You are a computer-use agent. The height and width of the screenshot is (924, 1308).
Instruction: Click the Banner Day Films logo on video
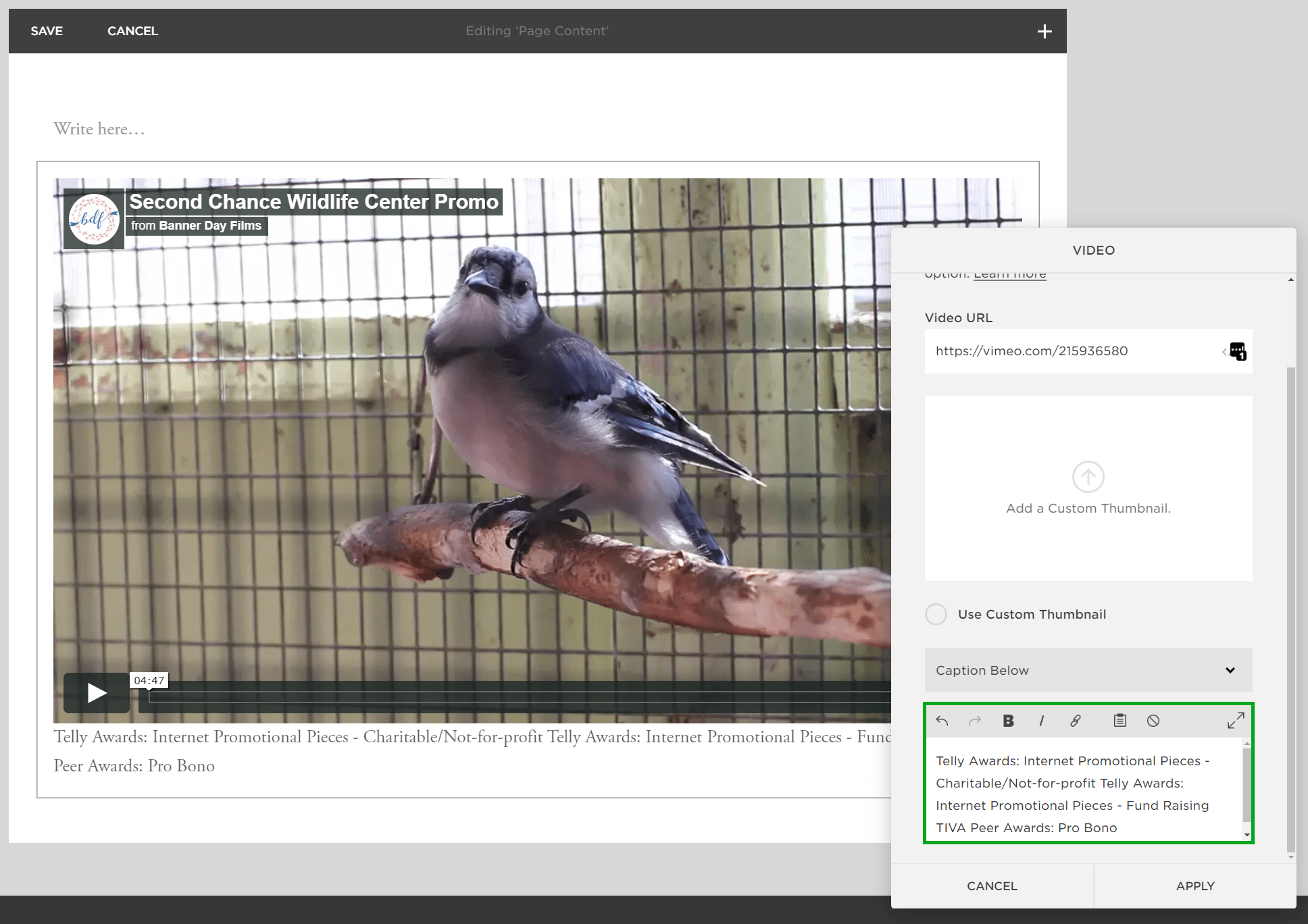click(94, 219)
